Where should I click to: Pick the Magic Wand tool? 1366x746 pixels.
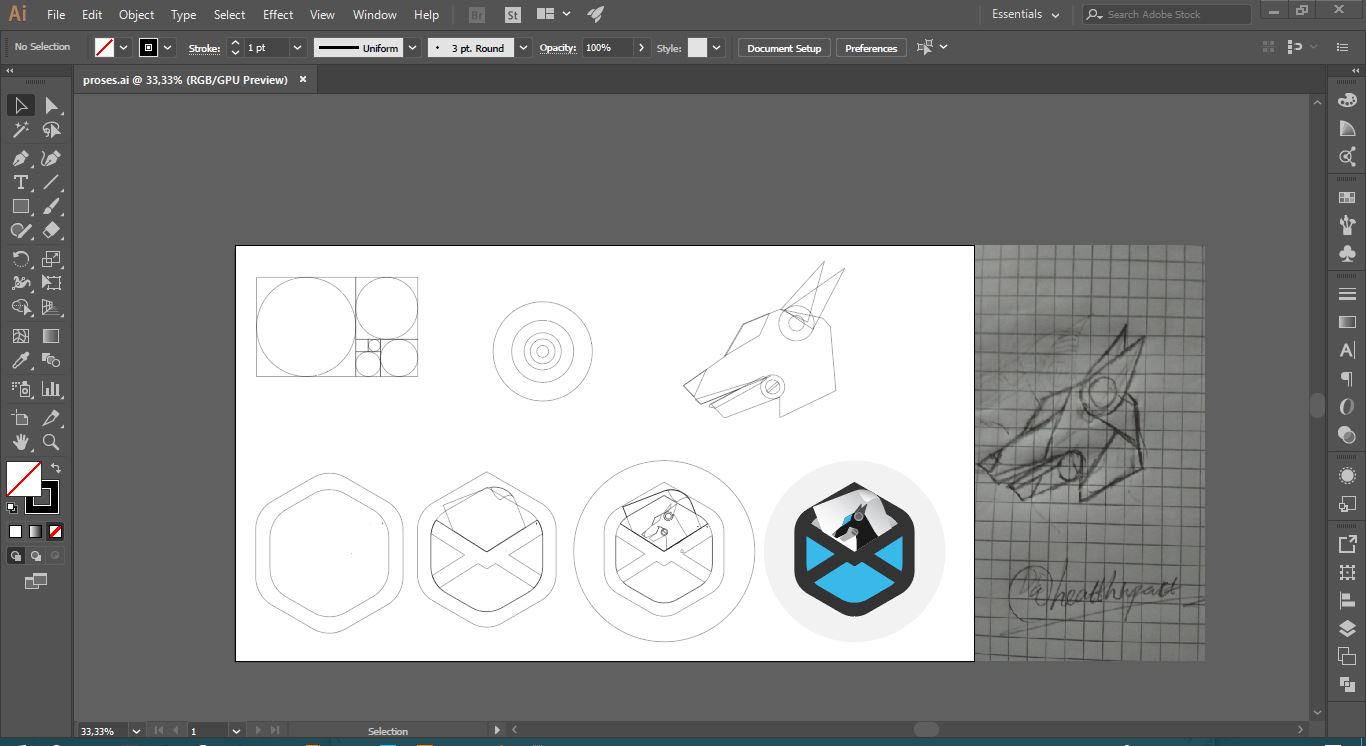click(x=20, y=130)
